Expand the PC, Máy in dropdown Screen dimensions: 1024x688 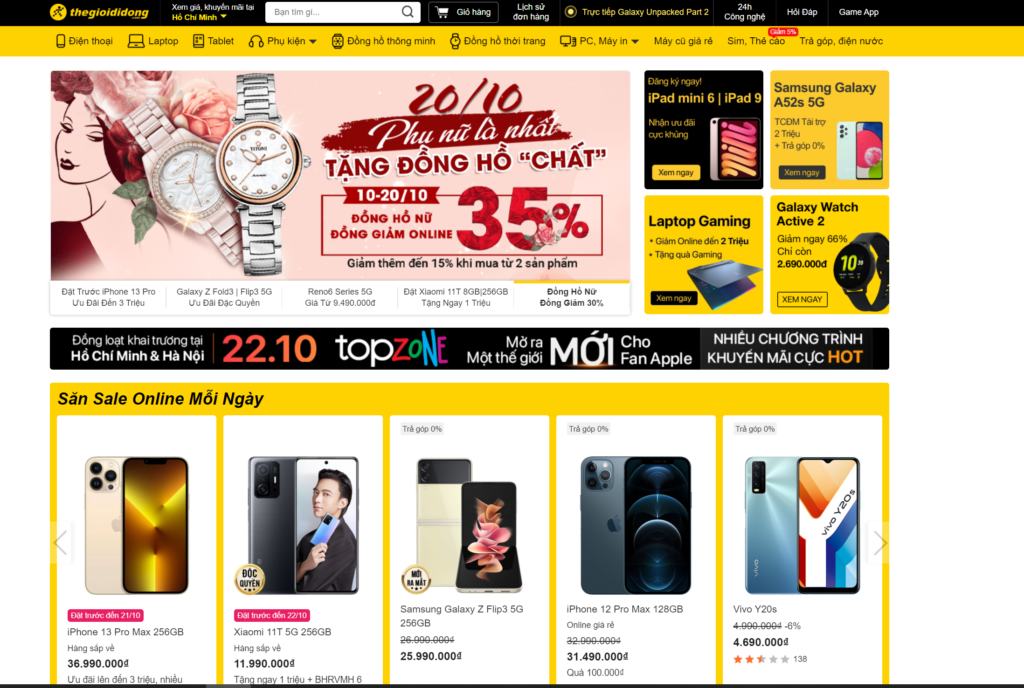click(x=635, y=42)
